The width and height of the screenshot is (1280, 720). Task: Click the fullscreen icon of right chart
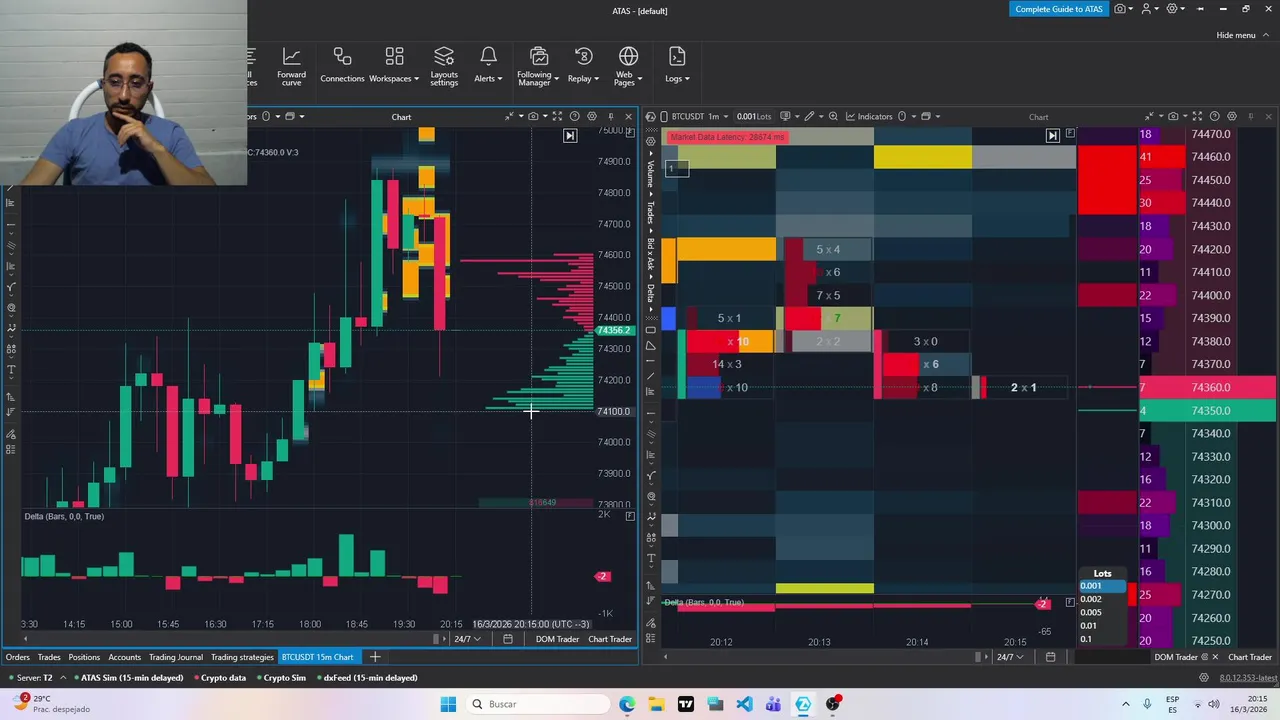1198,117
